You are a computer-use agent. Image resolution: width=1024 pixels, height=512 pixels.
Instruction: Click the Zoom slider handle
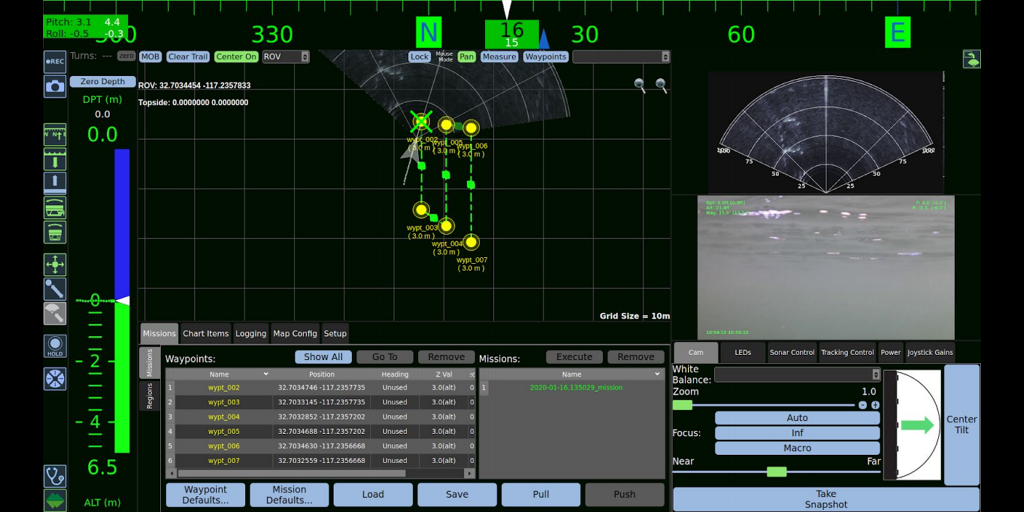pos(682,405)
